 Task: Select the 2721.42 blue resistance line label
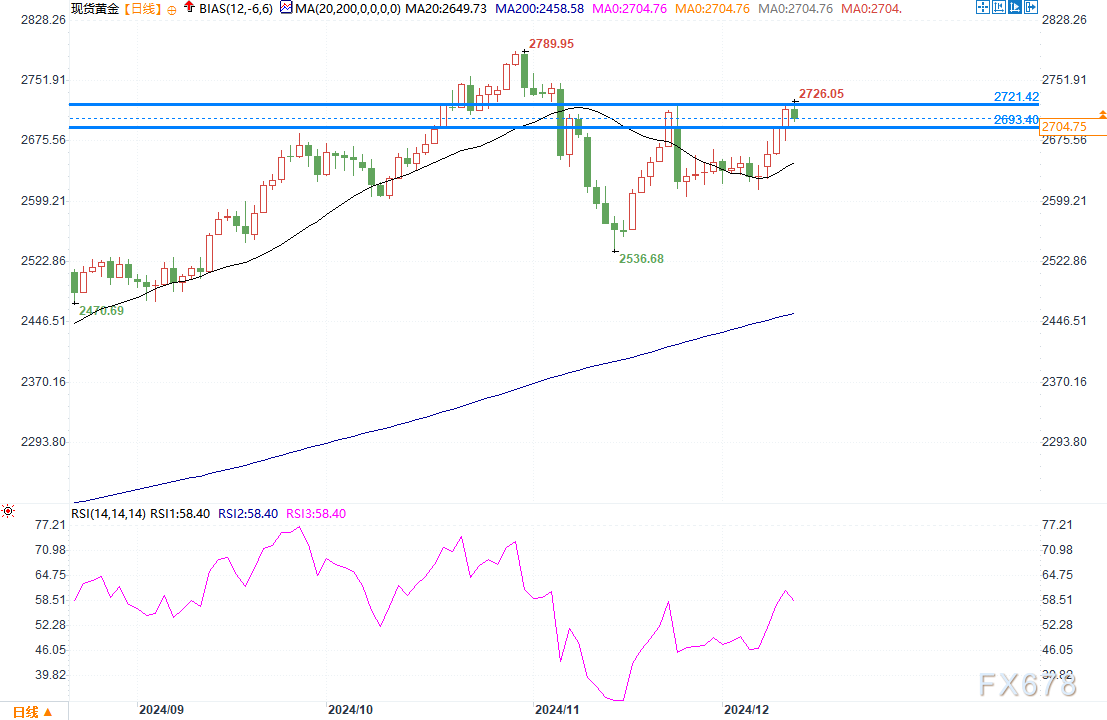pyautogui.click(x=1014, y=97)
